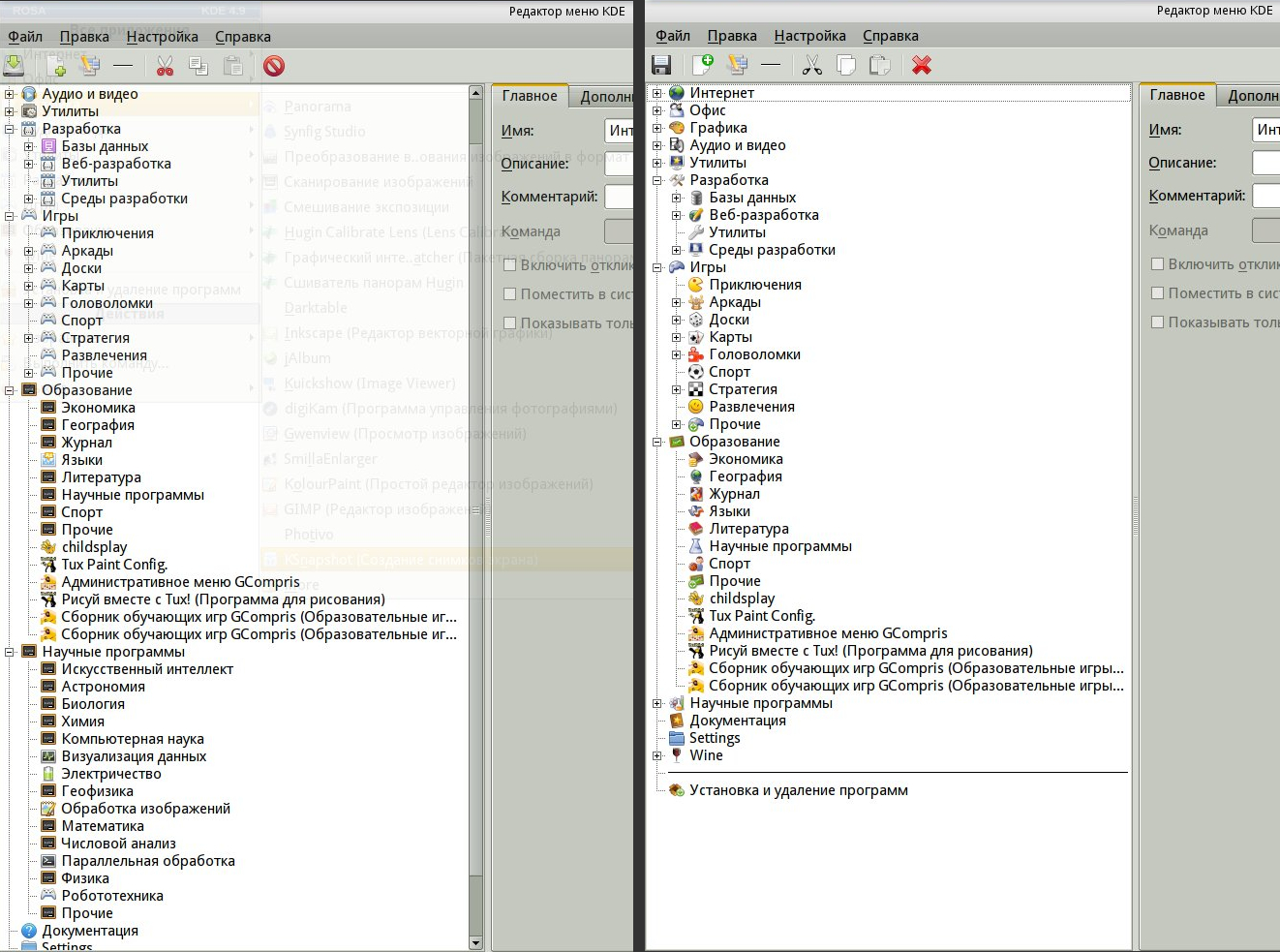Open the Справка menu in right window

891,36
